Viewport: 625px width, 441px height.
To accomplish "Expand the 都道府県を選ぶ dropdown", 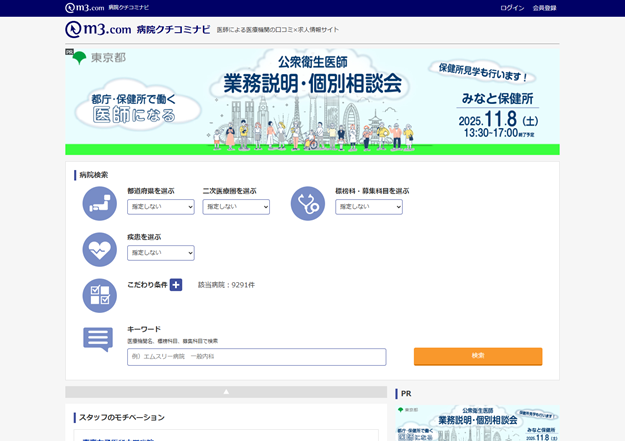I will point(161,207).
